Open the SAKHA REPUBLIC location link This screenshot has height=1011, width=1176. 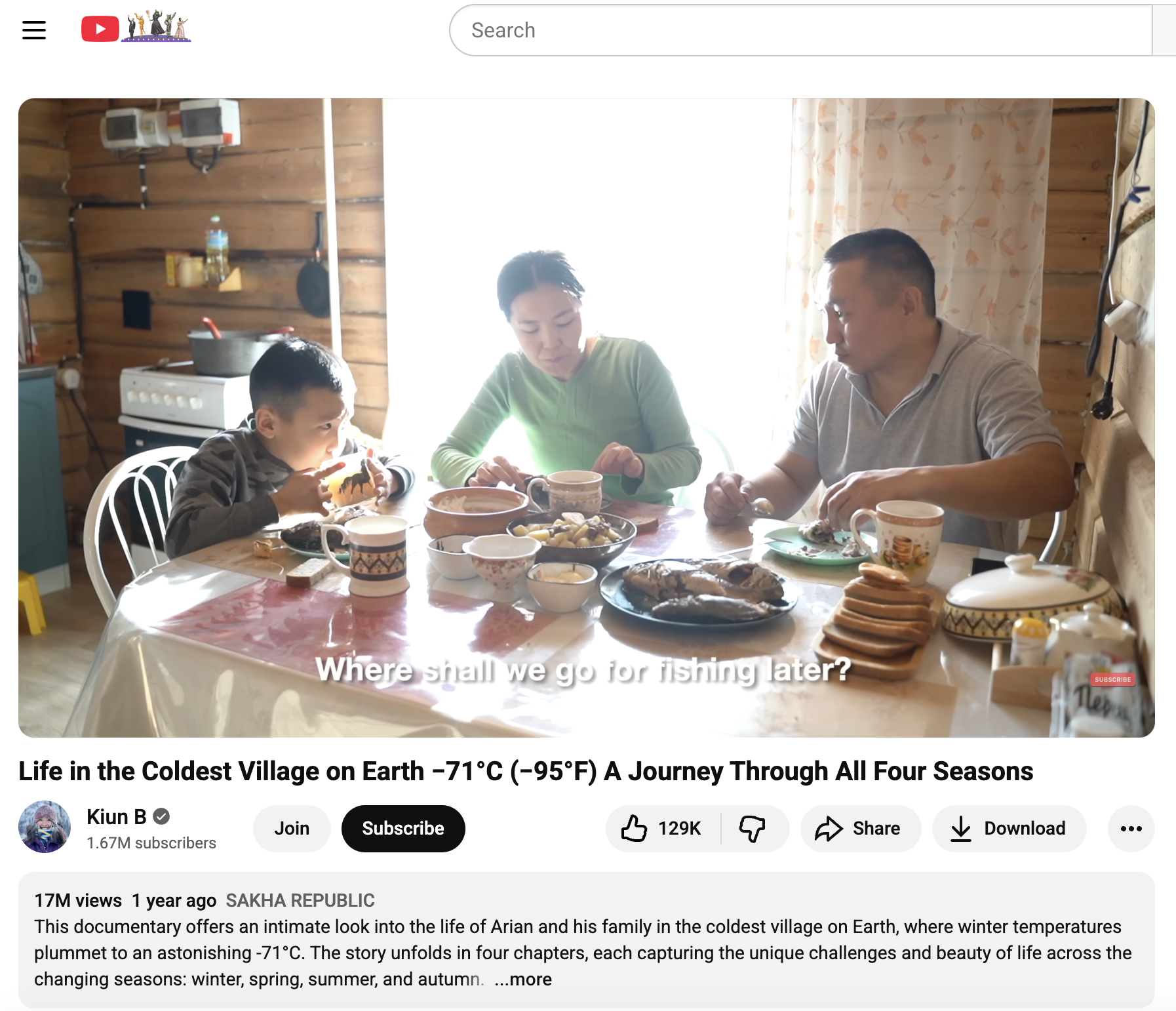click(x=300, y=900)
